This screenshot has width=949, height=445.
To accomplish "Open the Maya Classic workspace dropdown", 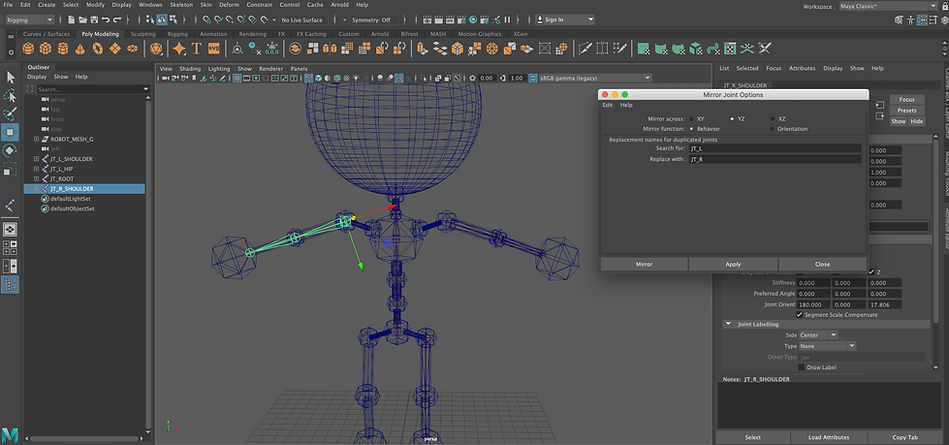I will tap(886, 6).
